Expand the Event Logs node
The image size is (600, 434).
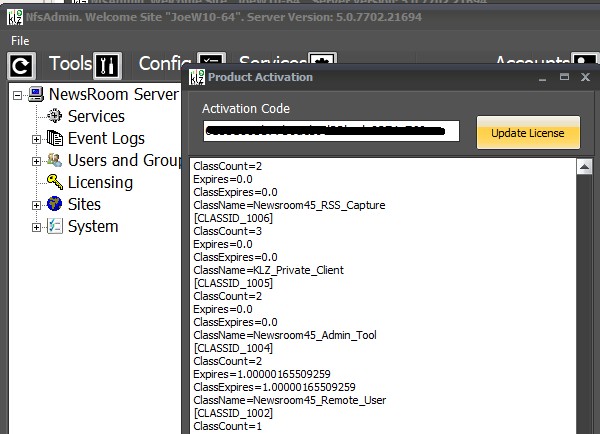(x=36, y=139)
